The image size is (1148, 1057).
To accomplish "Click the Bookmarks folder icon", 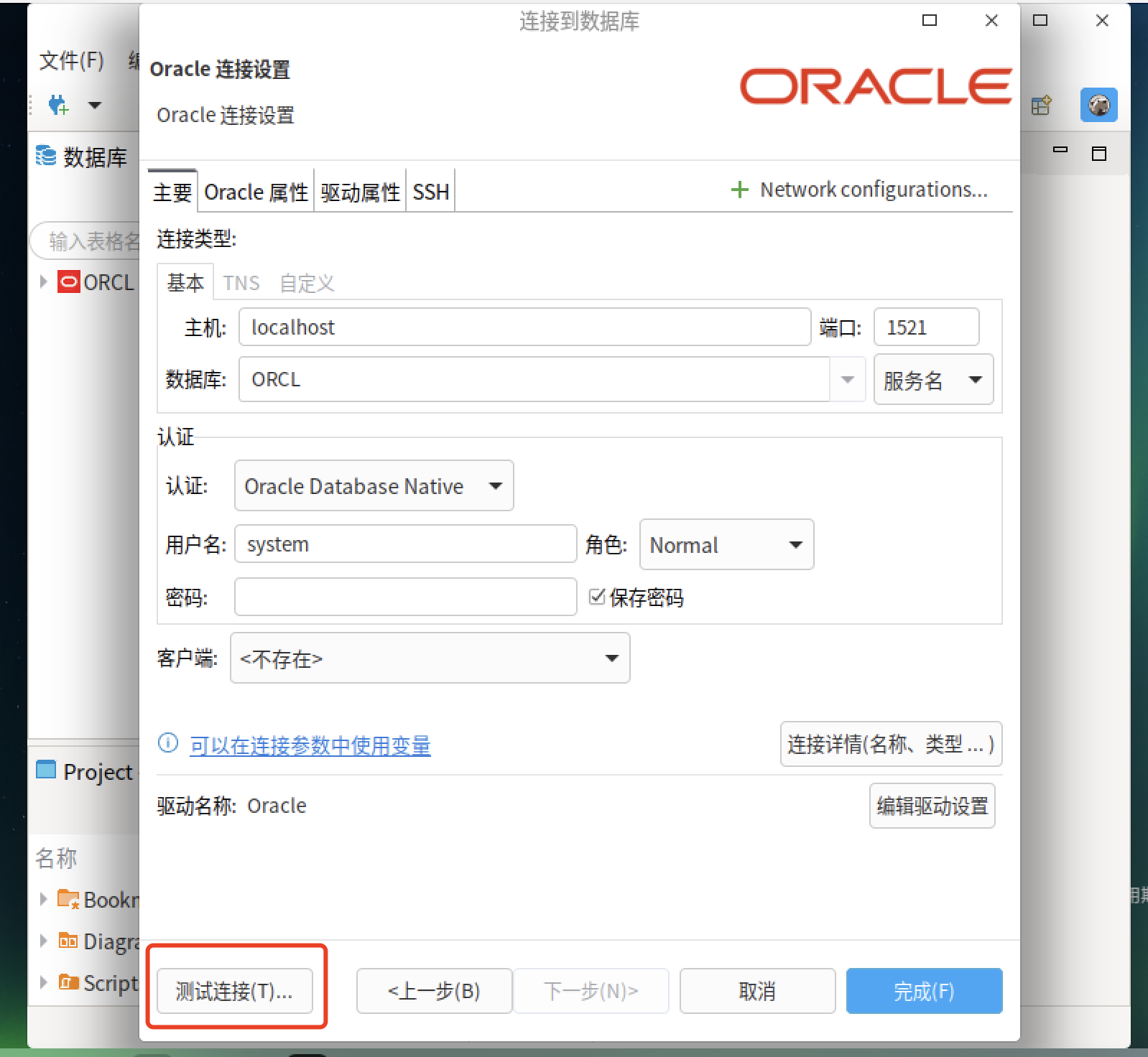I will [68, 899].
